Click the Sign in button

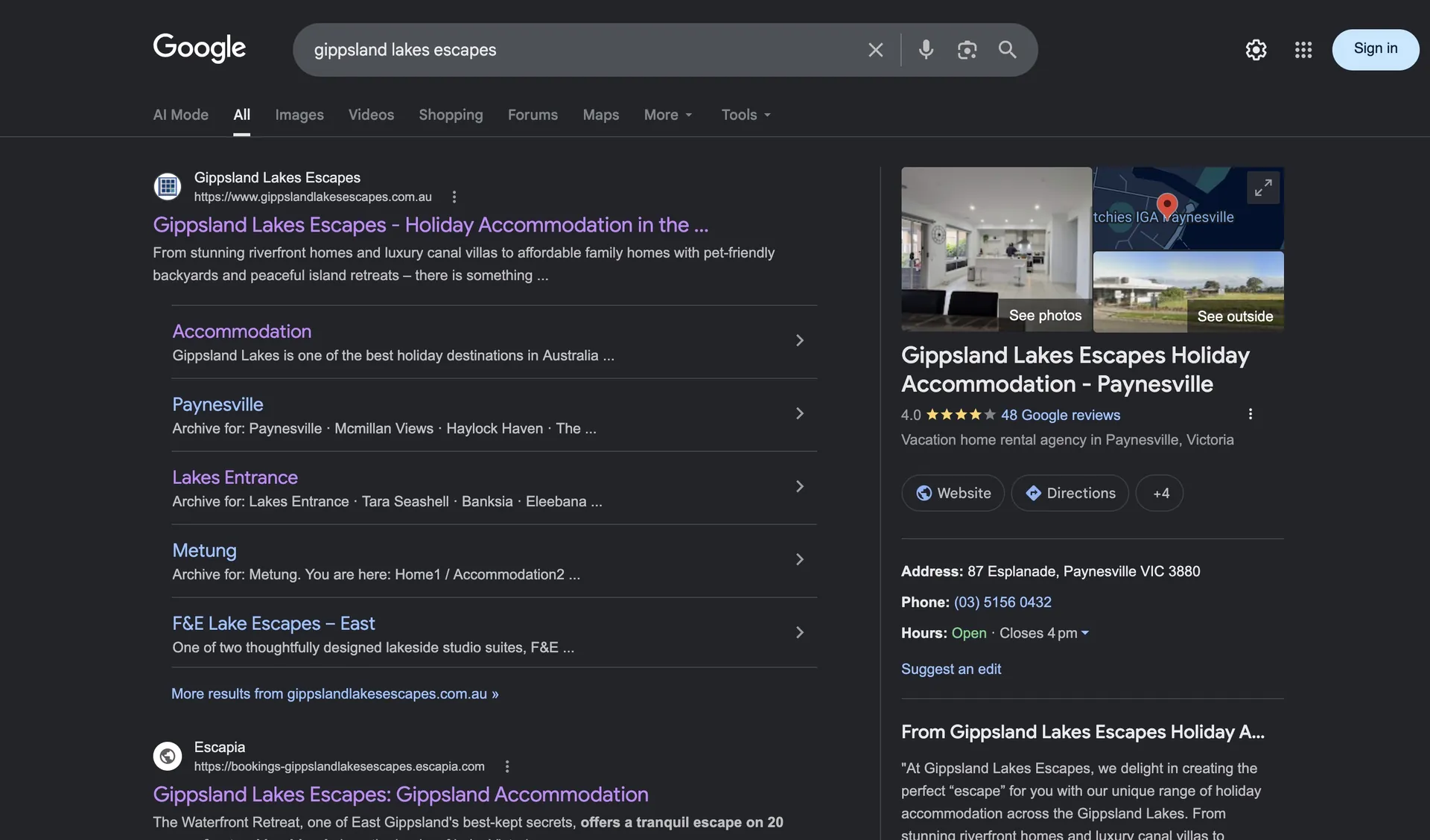coord(1375,49)
